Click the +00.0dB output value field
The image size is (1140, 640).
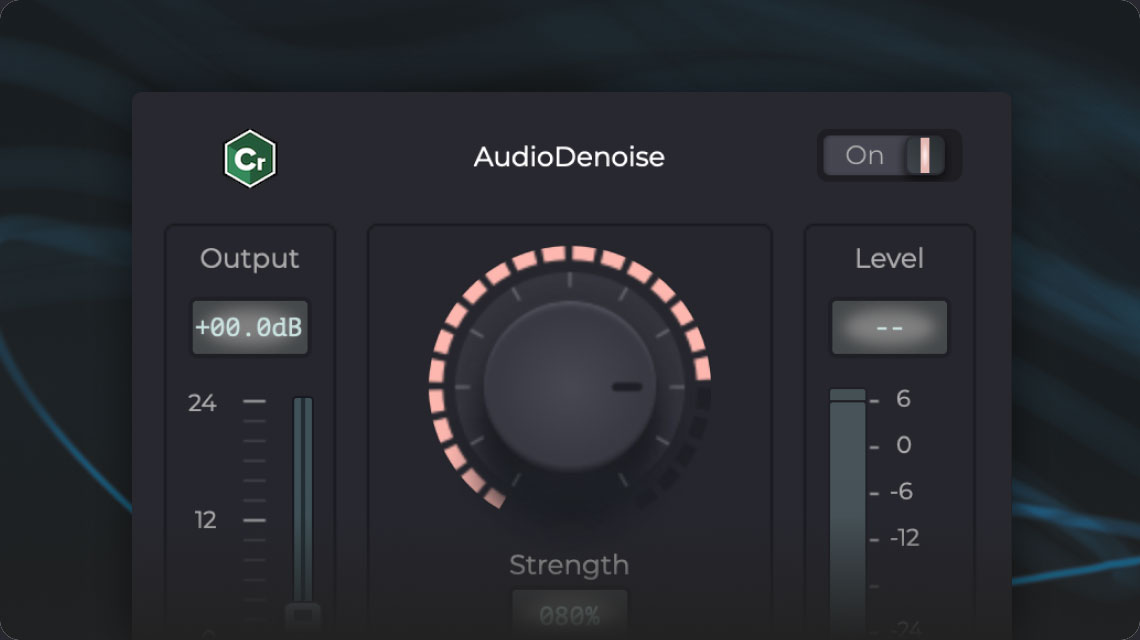249,327
